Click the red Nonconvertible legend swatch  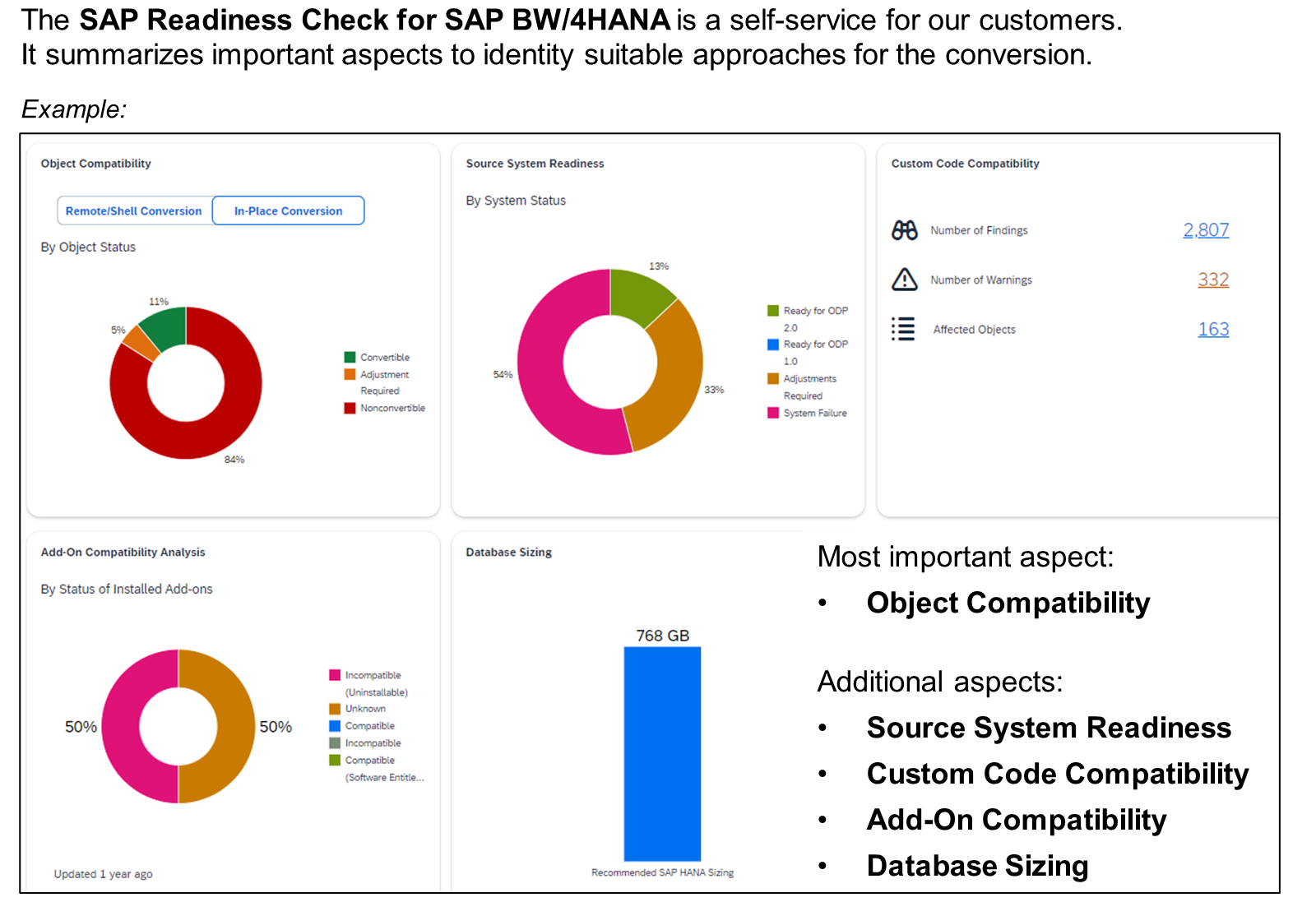pyautogui.click(x=350, y=408)
